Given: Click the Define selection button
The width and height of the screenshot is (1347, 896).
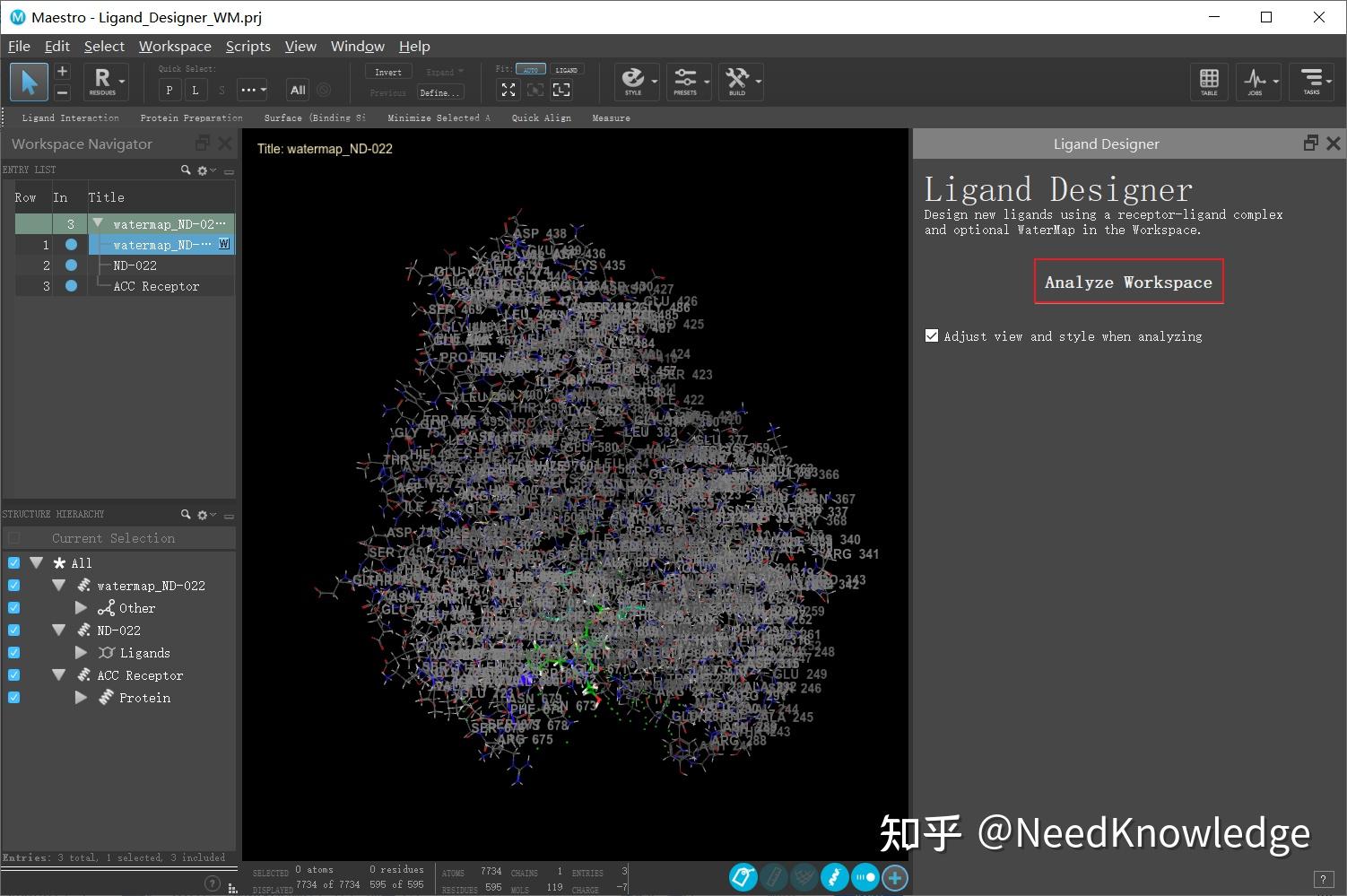Looking at the screenshot, I should pyautogui.click(x=440, y=92).
